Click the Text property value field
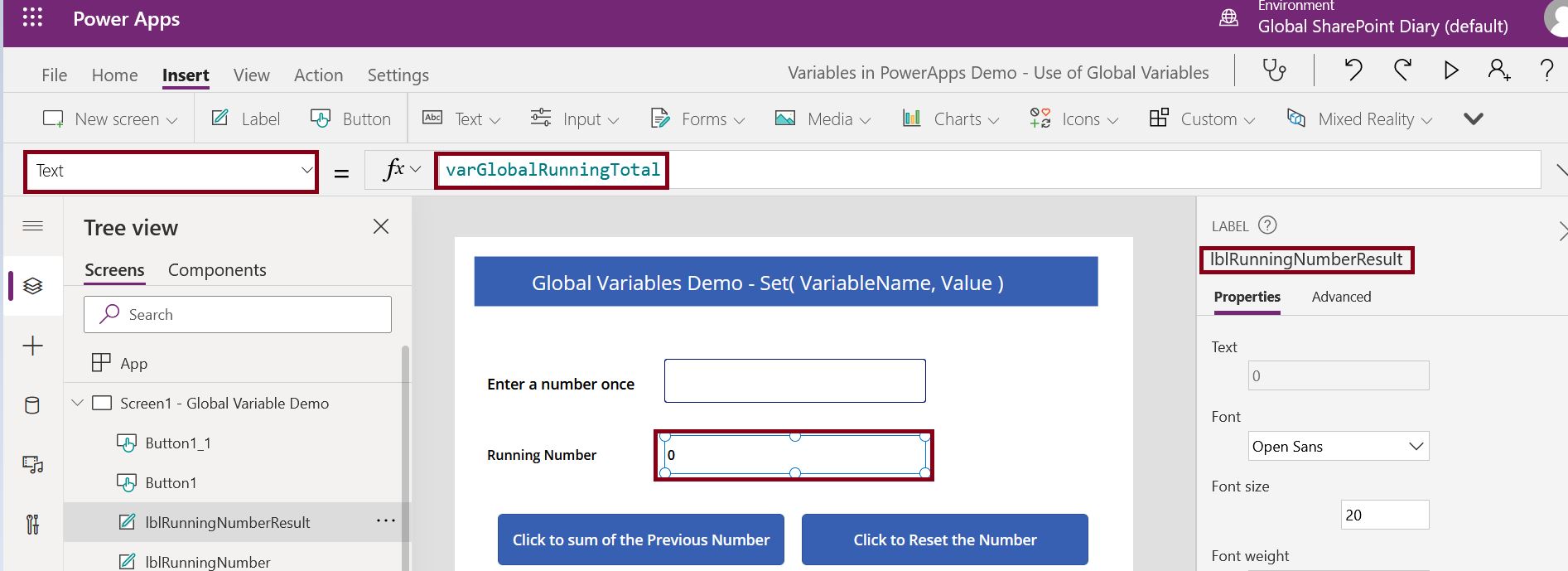Image resolution: width=1568 pixels, height=571 pixels. click(1339, 375)
